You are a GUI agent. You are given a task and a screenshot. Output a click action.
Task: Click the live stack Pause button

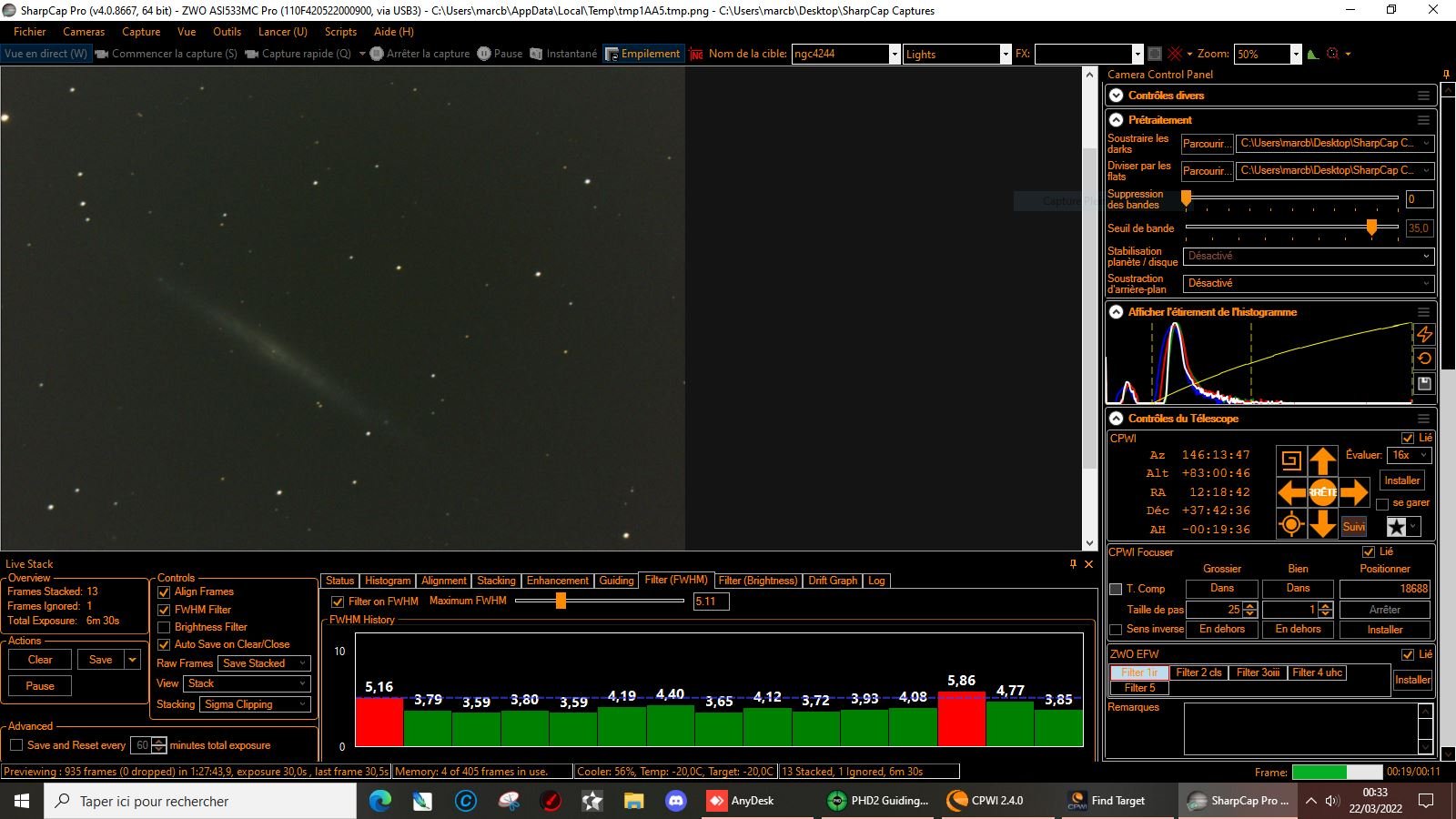pos(40,686)
